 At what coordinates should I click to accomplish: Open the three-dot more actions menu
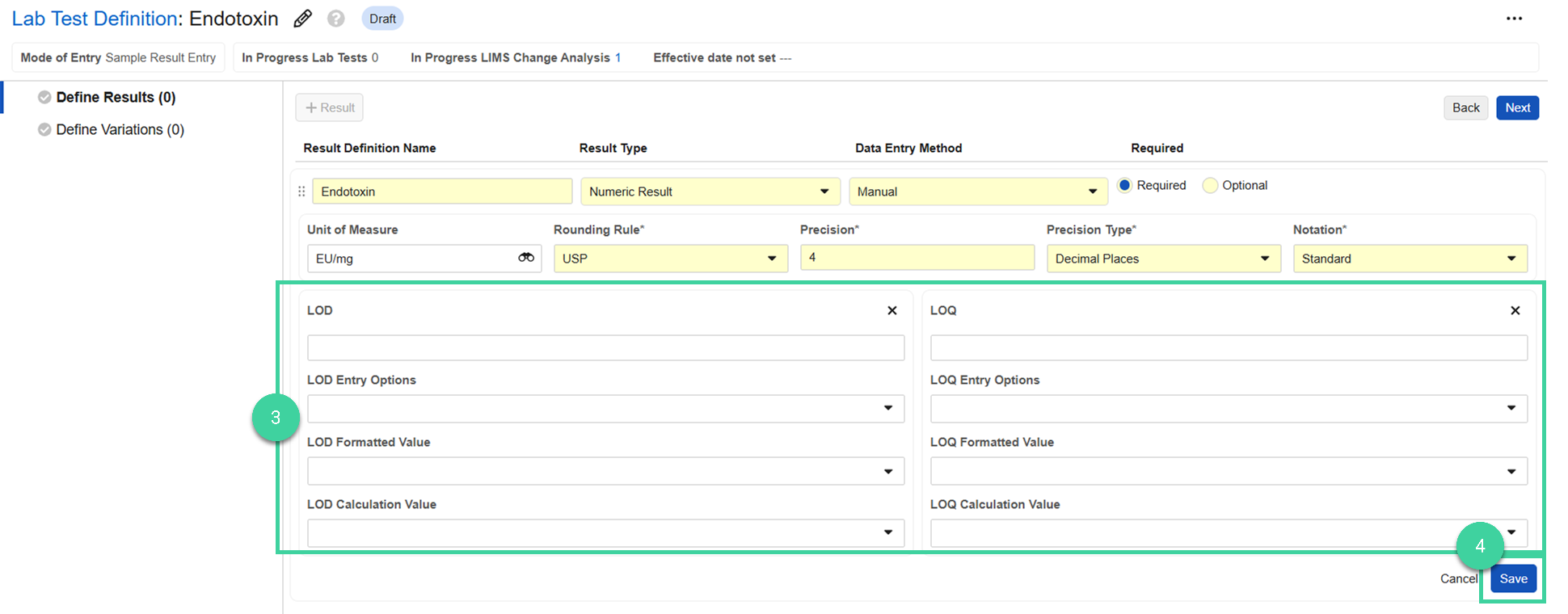[1514, 19]
